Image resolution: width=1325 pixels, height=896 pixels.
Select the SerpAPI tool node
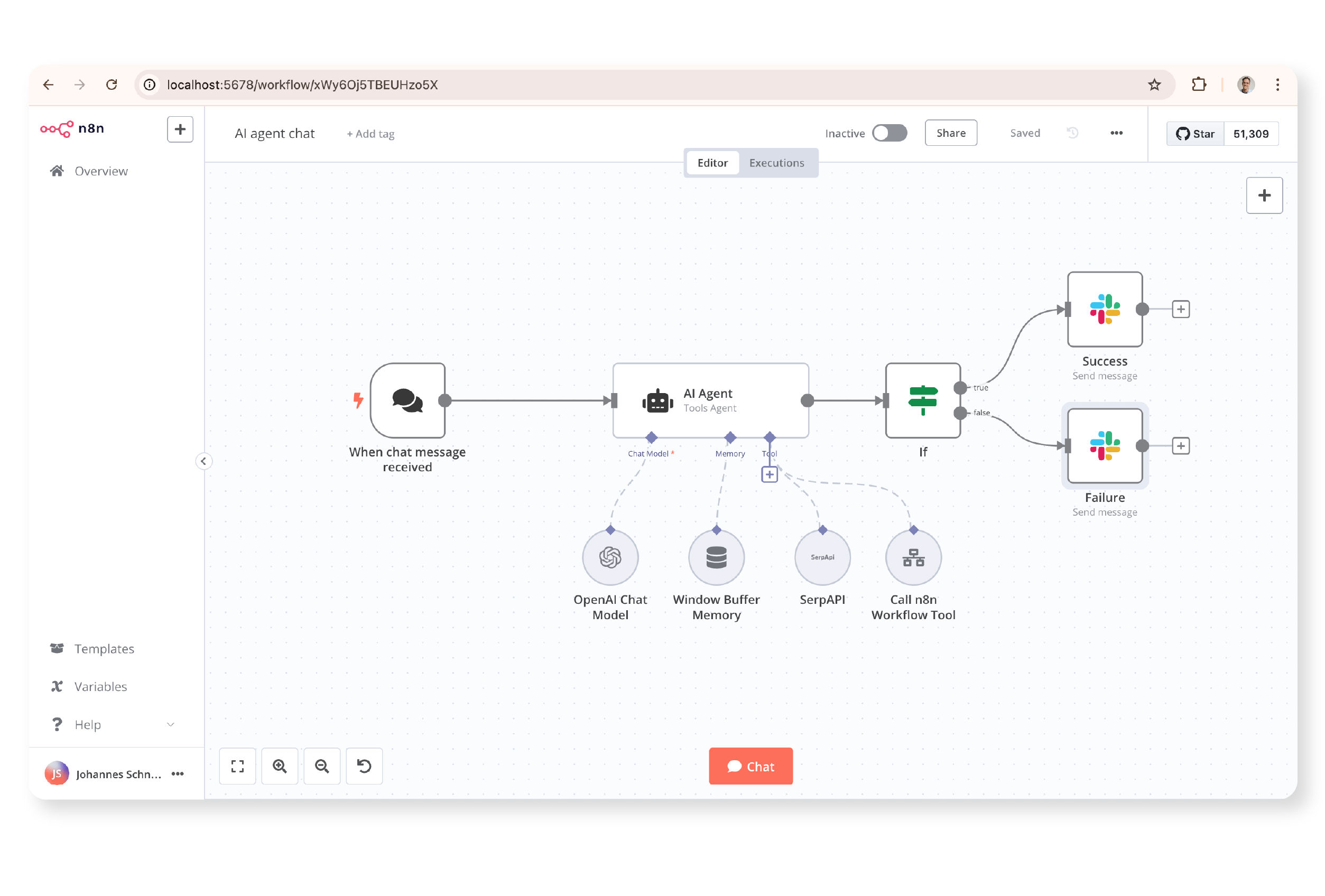pyautogui.click(x=822, y=557)
